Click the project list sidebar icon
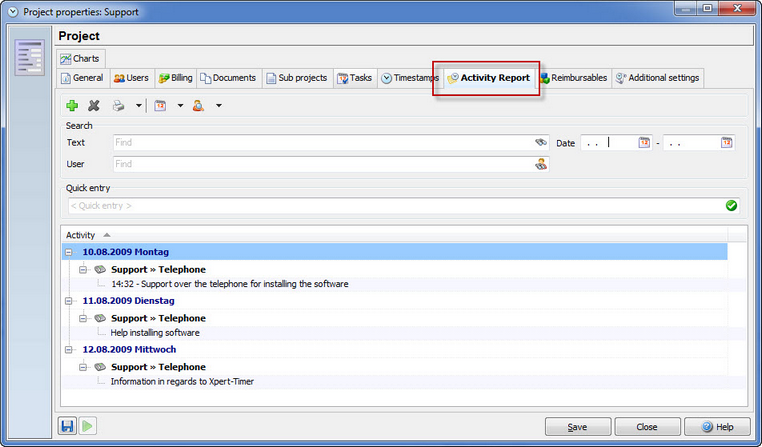 click(29, 57)
